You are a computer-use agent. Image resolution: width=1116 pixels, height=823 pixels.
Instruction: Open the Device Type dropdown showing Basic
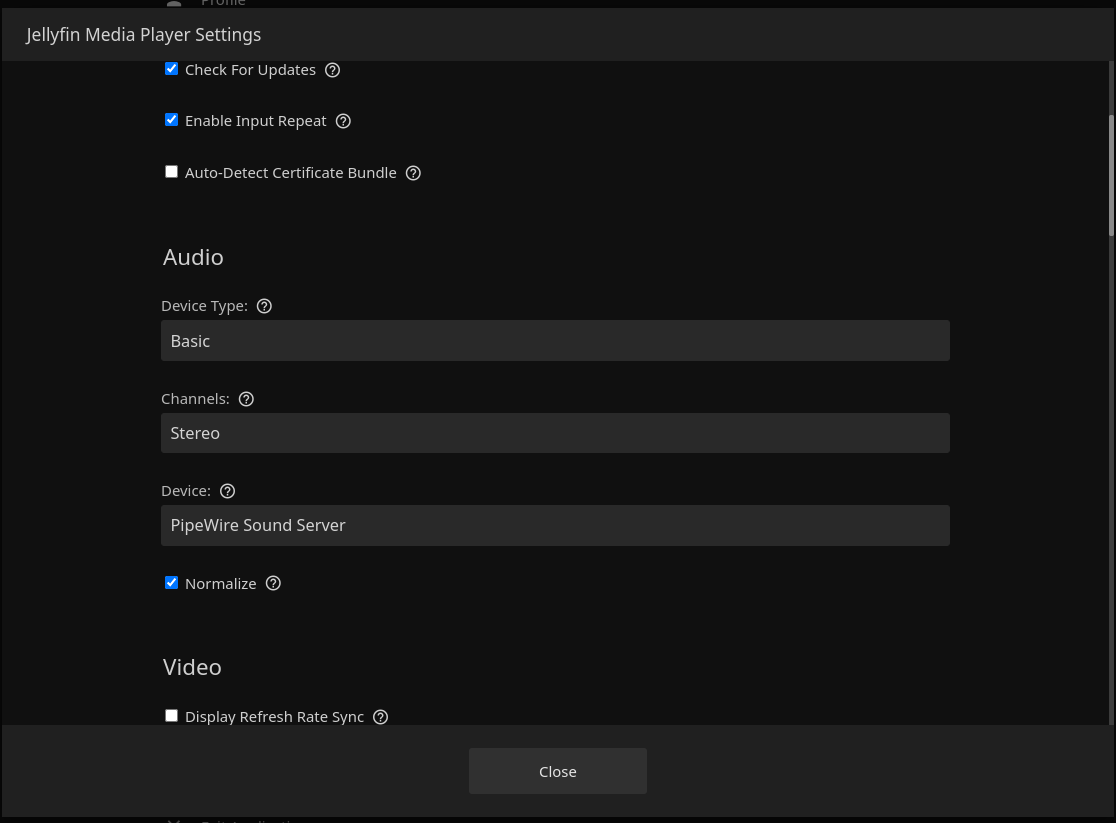555,341
